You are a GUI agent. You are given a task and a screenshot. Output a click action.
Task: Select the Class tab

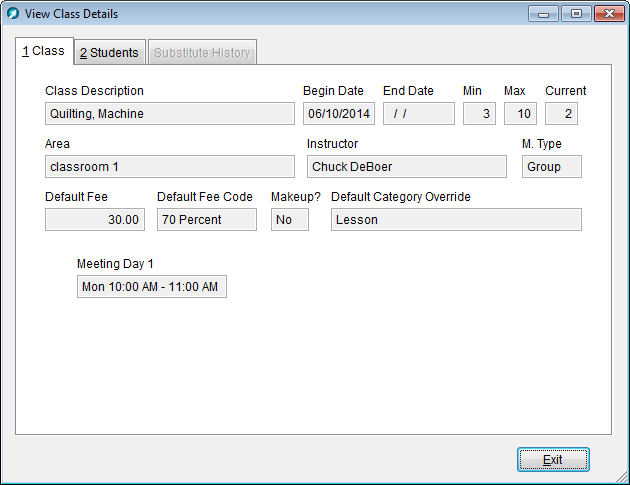tap(43, 51)
